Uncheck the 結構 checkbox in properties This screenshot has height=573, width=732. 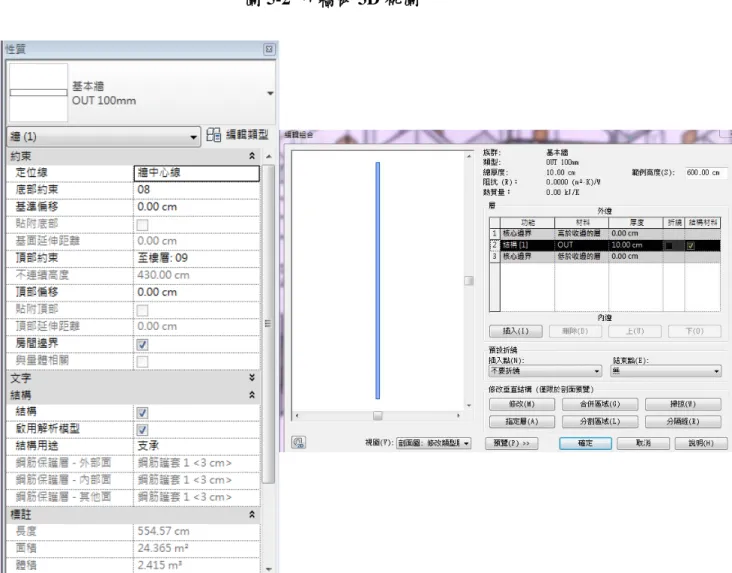point(142,413)
